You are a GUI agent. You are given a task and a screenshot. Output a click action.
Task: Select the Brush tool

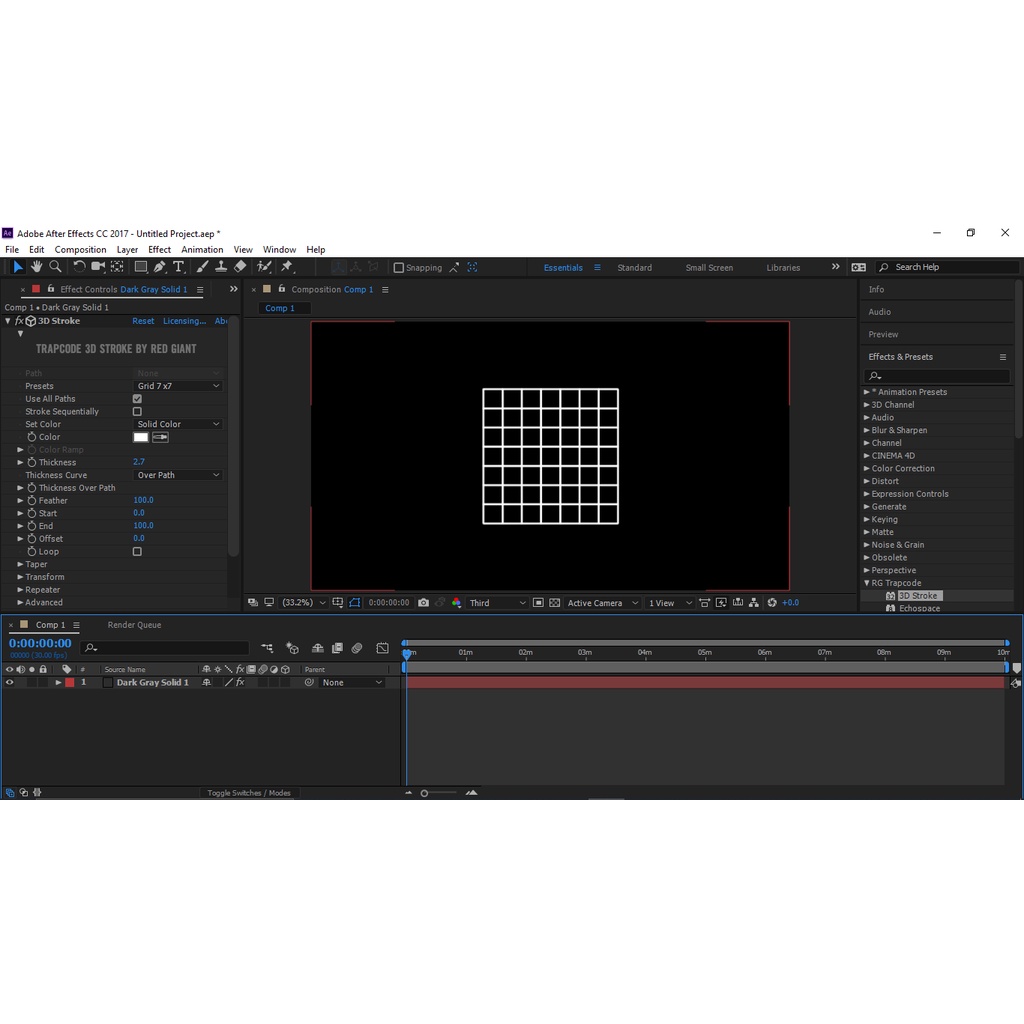202,267
